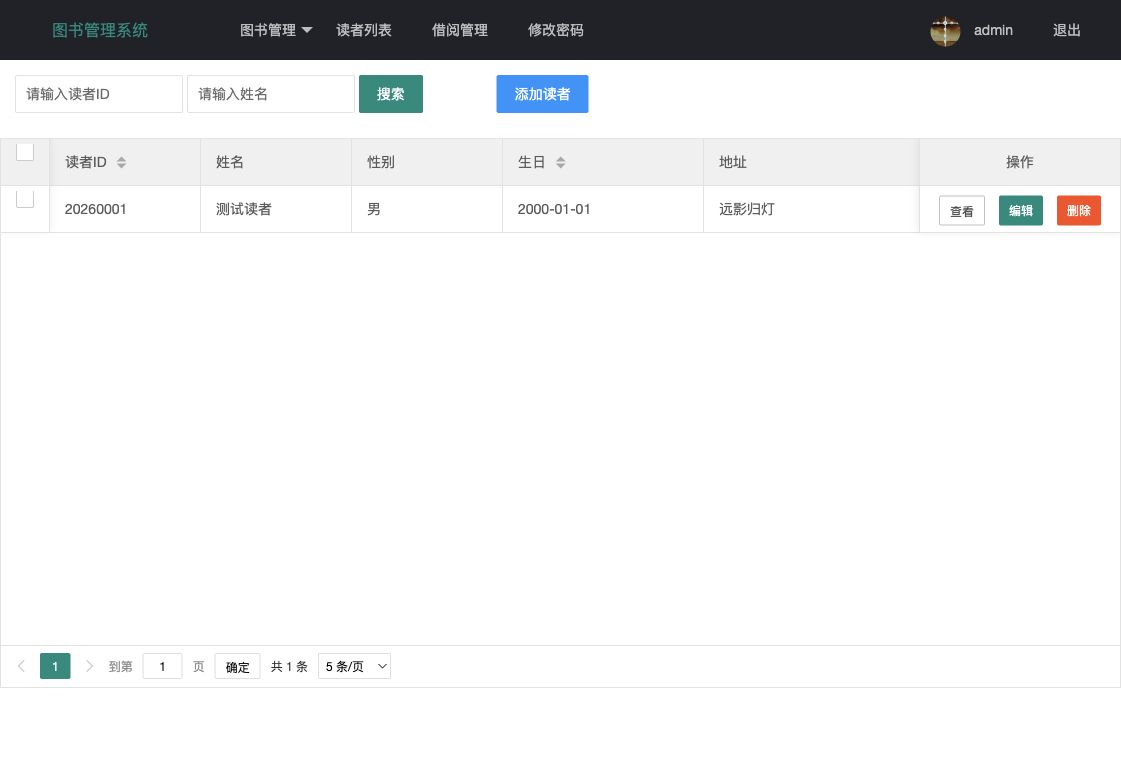Click 查看 for reader 测试读者

[962, 211]
